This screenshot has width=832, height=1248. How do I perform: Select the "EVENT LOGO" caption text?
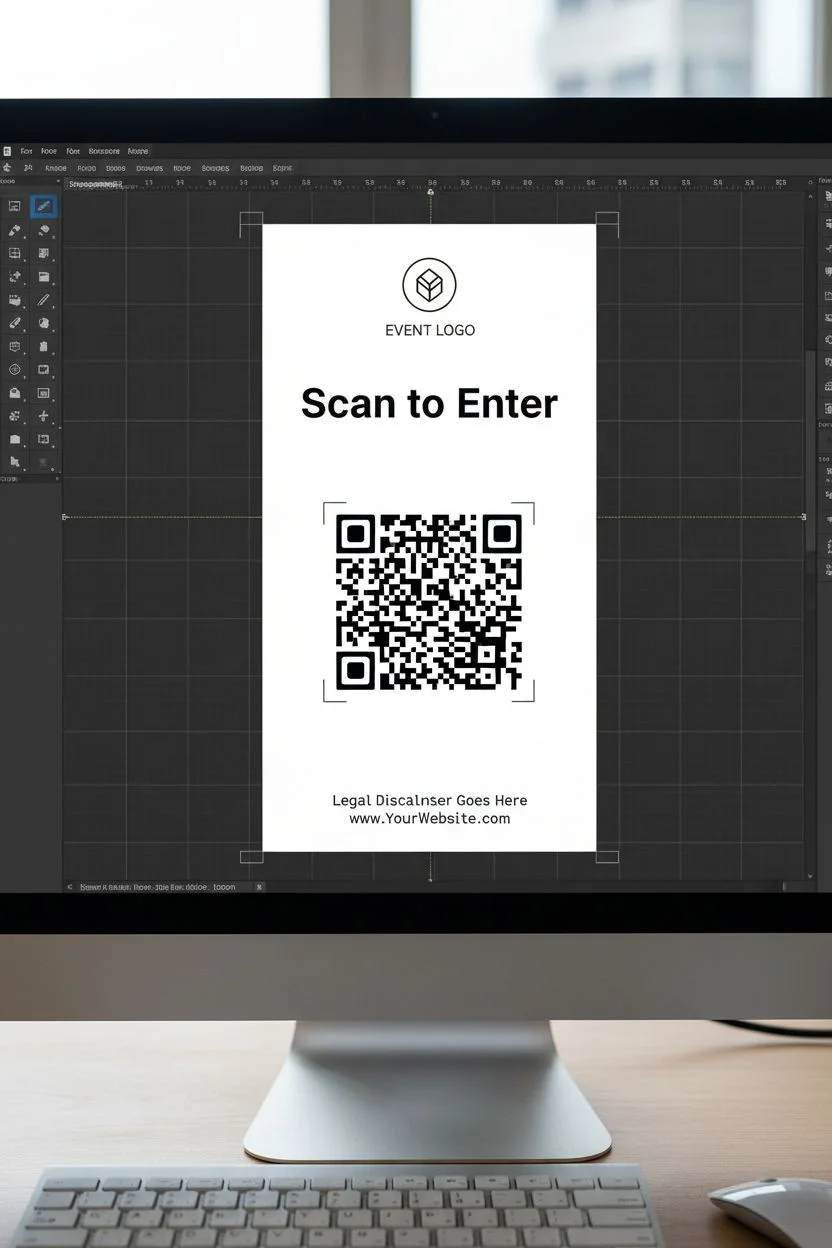[429, 330]
